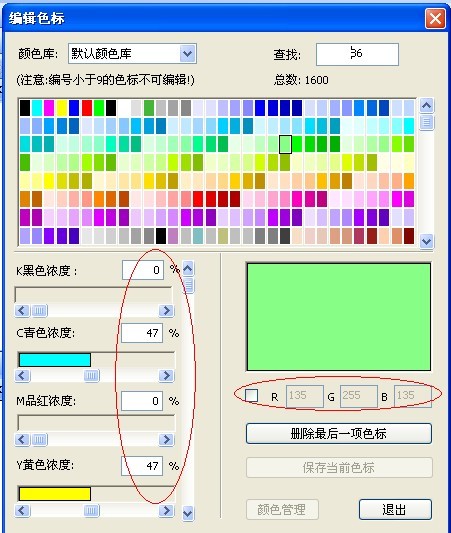This screenshot has width=451, height=533.
Task: Click the right arrow of C青色浓度 slider
Action: [167, 376]
